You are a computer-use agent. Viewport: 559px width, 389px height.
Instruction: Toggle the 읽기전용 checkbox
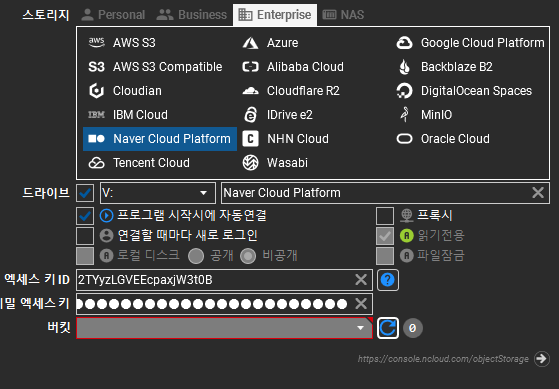click(x=385, y=236)
